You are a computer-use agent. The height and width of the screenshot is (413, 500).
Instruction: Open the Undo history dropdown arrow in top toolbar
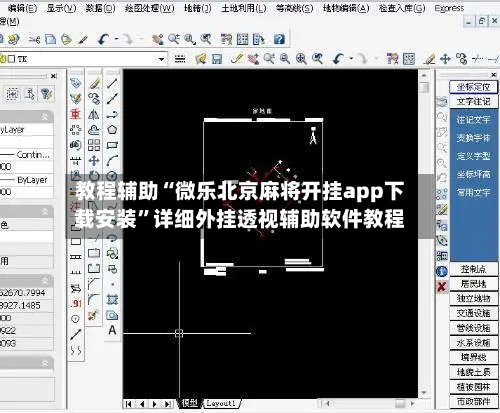pos(116,39)
